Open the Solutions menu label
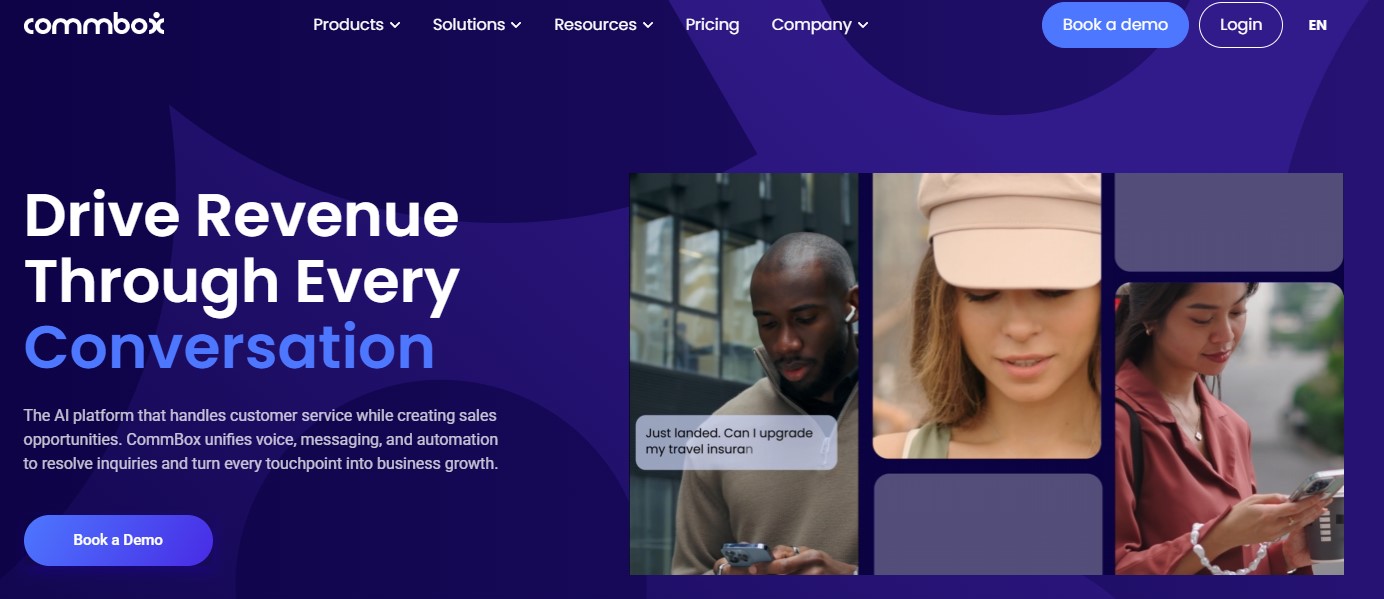This screenshot has width=1384, height=599. 469,24
